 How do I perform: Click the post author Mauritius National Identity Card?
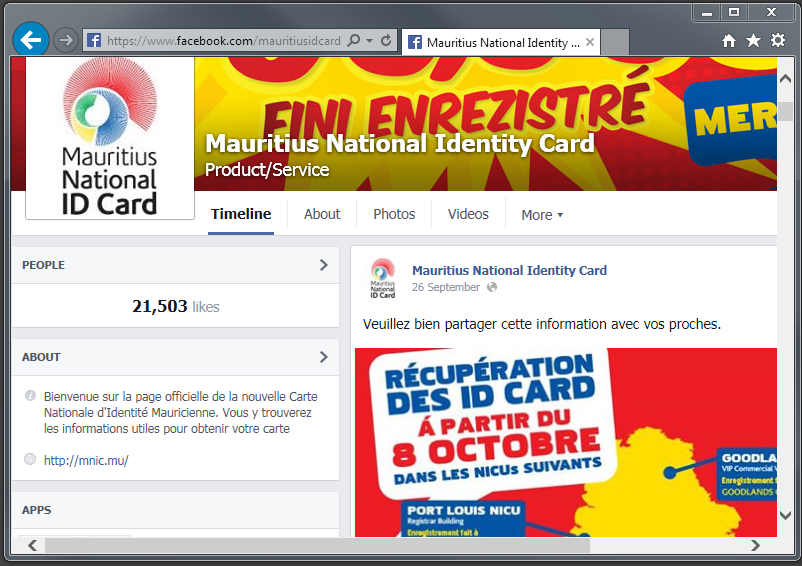[509, 270]
